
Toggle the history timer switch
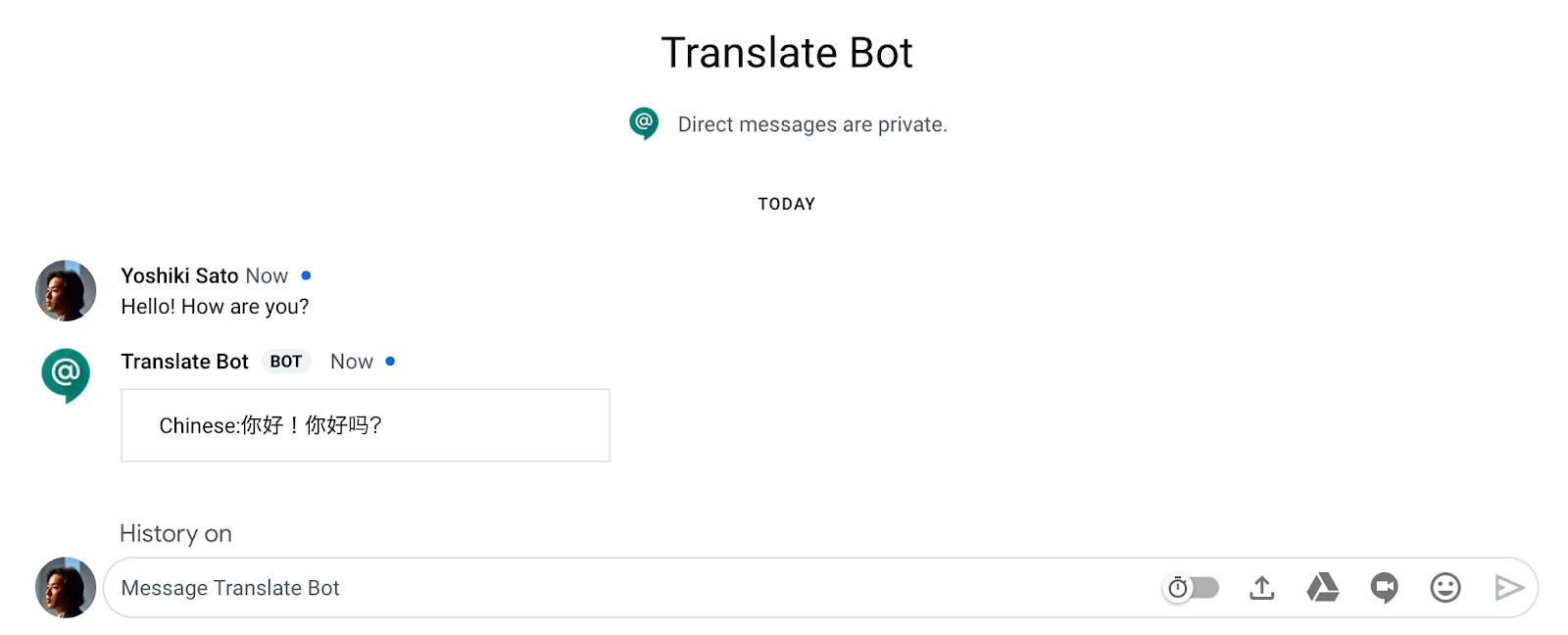click(1191, 588)
